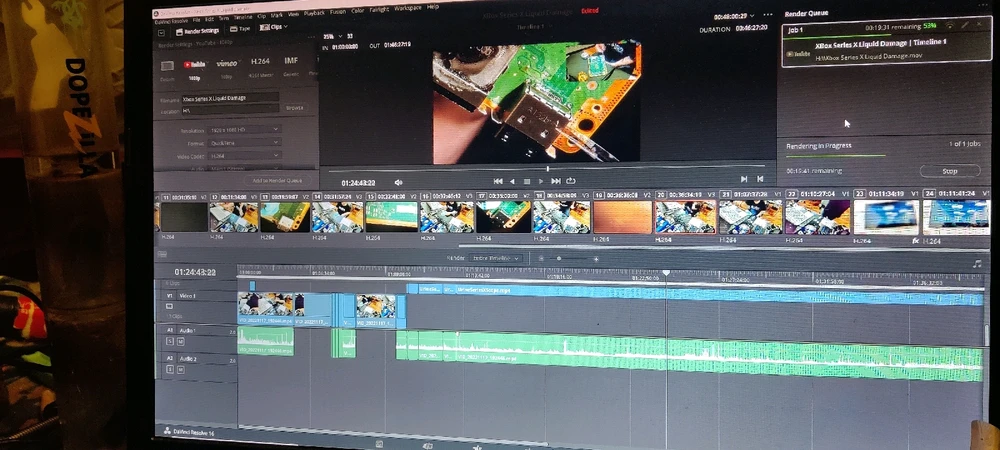Jump to last frame in viewer

[x=555, y=181]
